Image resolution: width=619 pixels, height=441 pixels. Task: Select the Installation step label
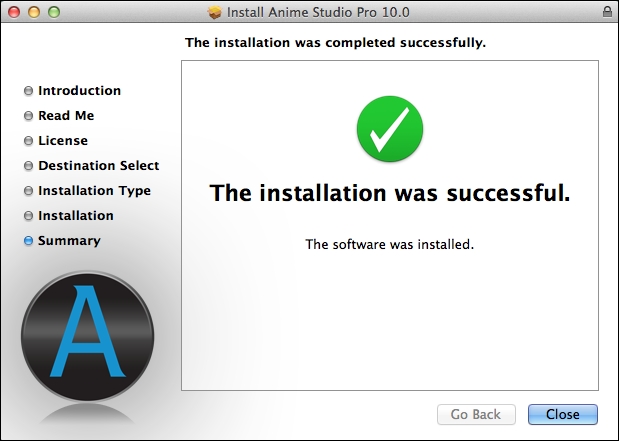point(76,216)
